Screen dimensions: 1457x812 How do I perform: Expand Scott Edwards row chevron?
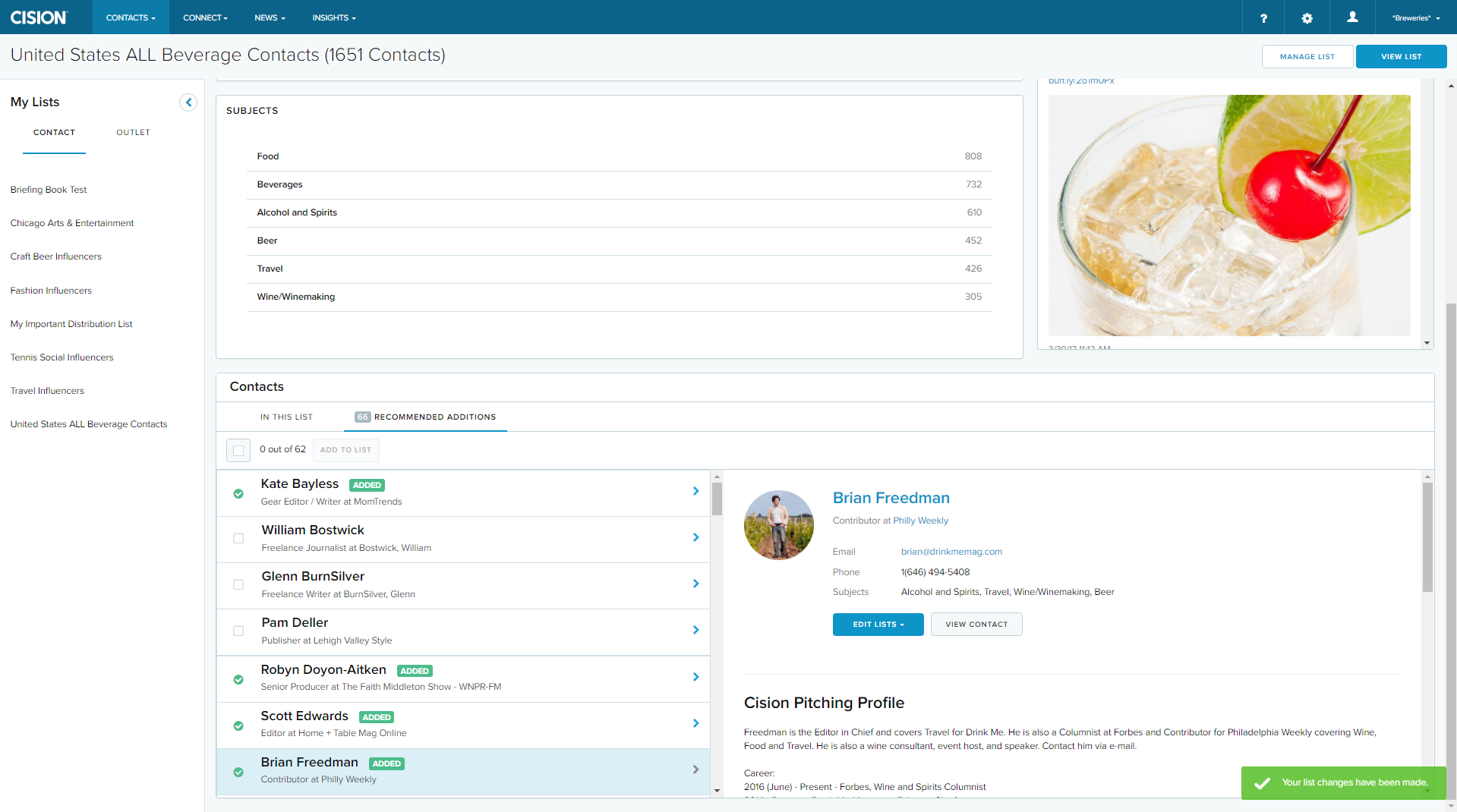[x=695, y=723]
